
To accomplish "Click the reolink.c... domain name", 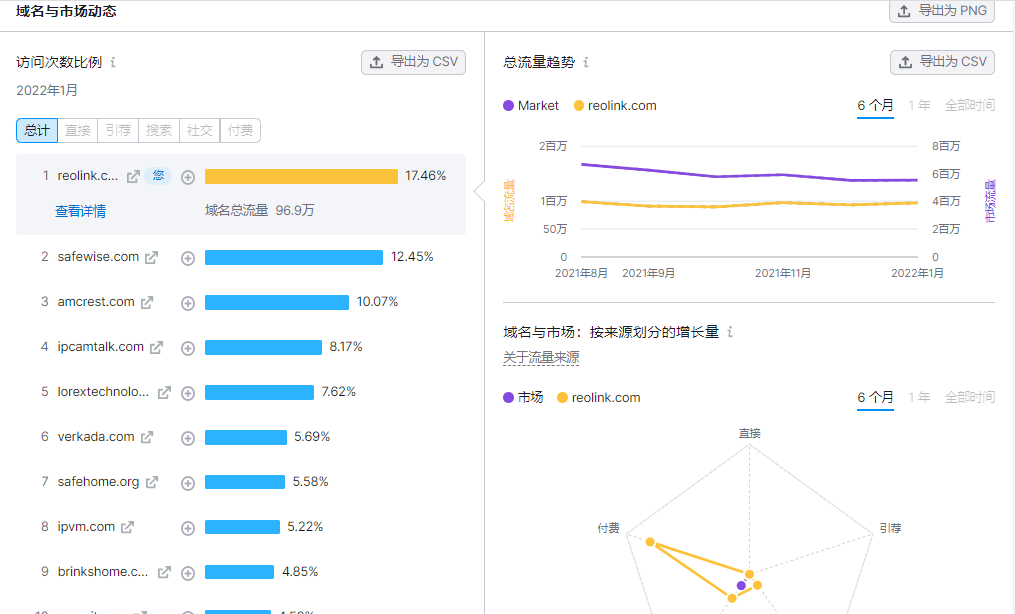I will 88,176.
